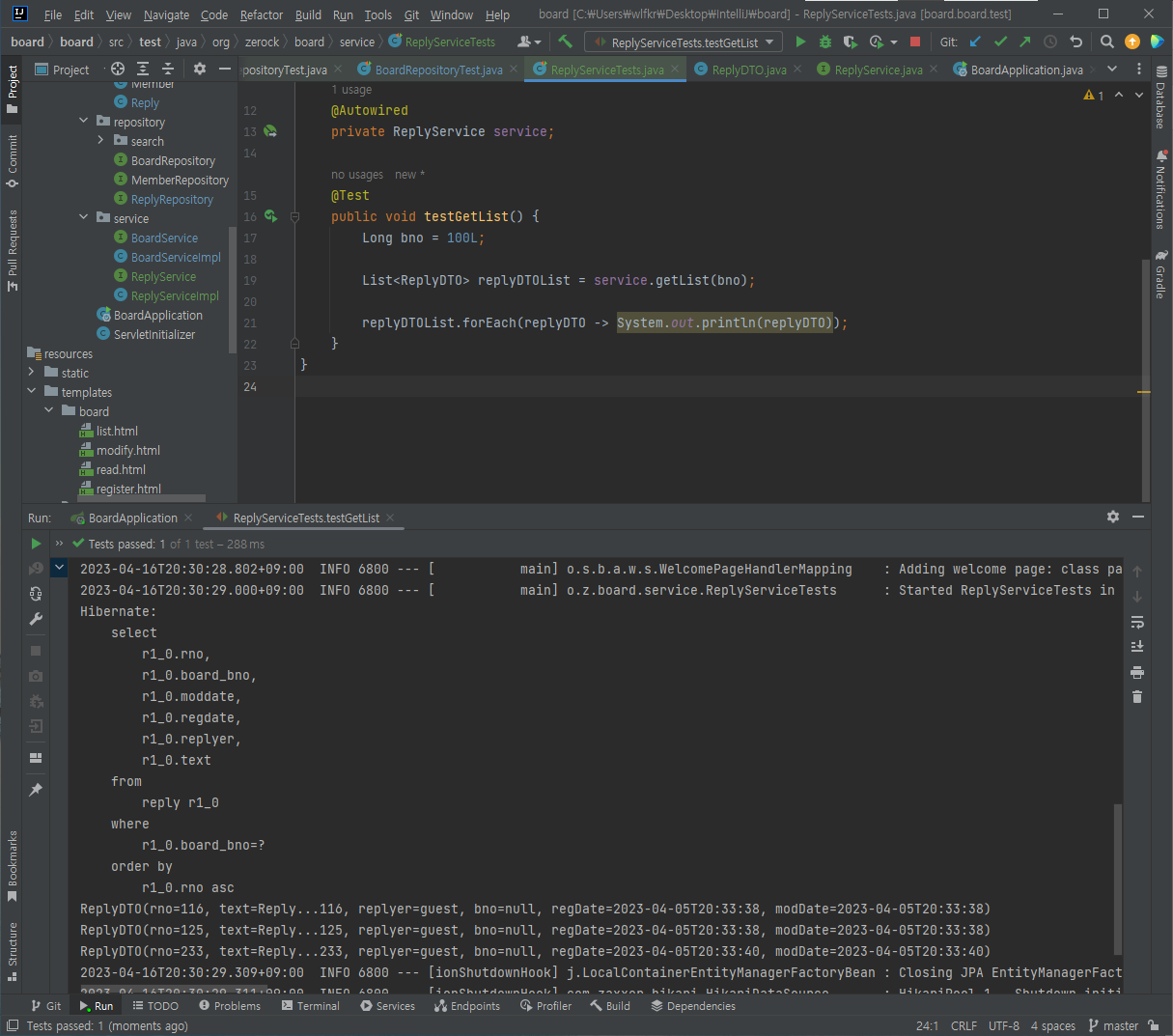Click the master Git branch widget

click(1113, 1025)
